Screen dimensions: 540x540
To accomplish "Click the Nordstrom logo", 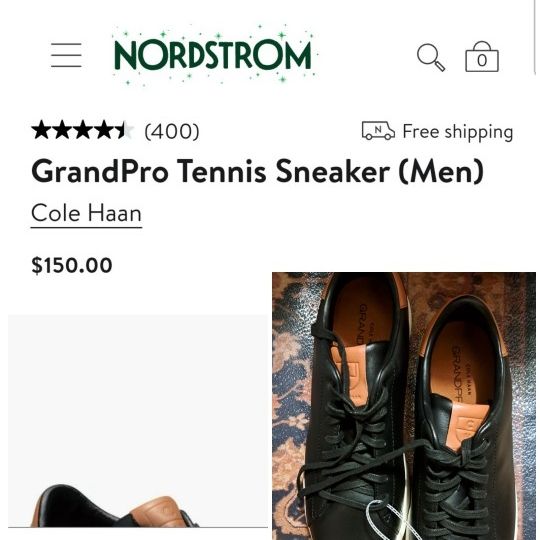I will [214, 55].
